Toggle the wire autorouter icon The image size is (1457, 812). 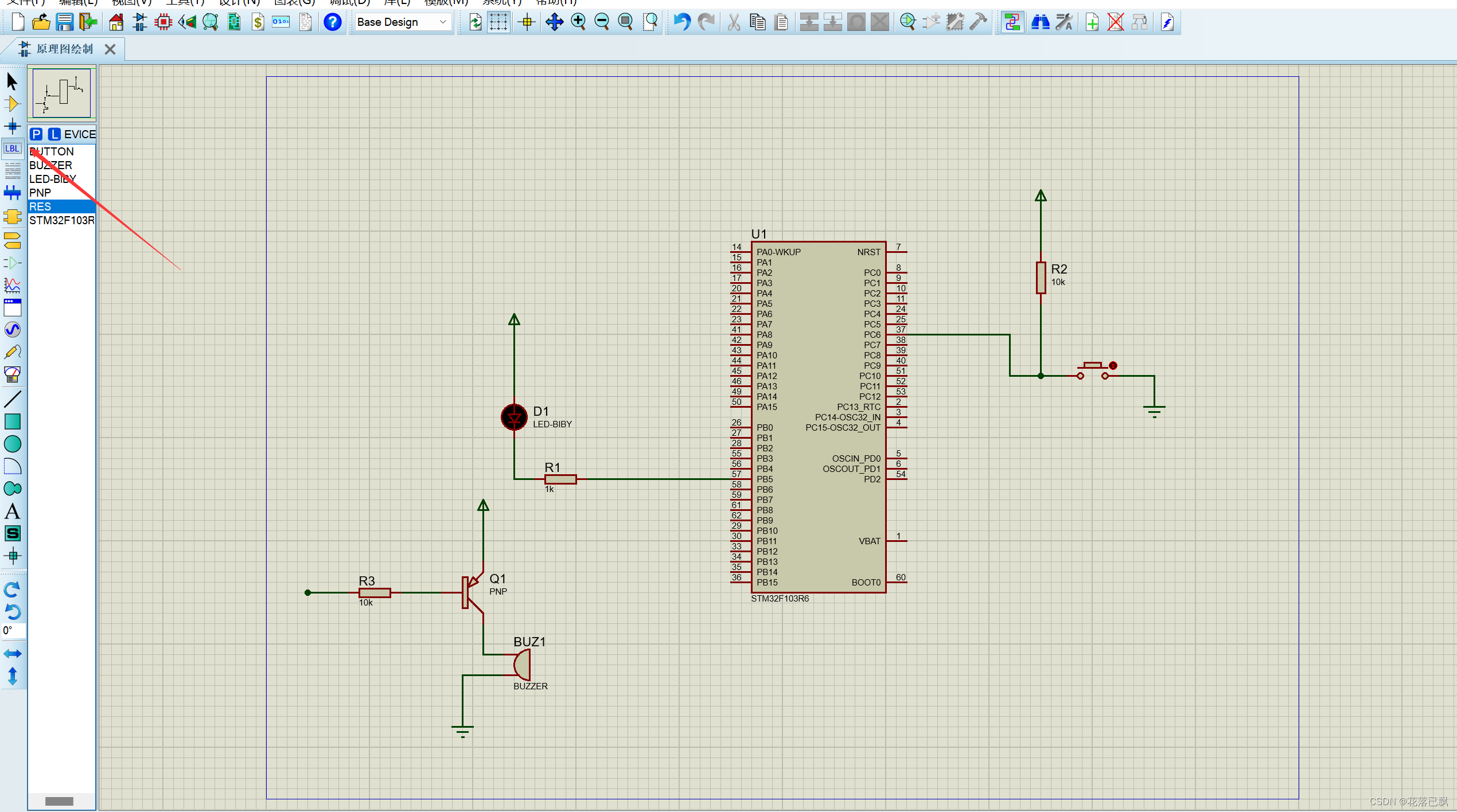coord(1012,22)
